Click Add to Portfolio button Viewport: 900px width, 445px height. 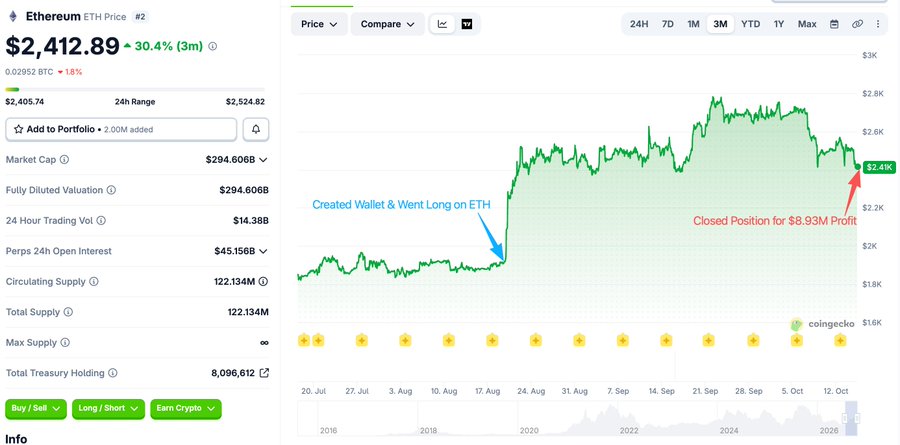[121, 129]
